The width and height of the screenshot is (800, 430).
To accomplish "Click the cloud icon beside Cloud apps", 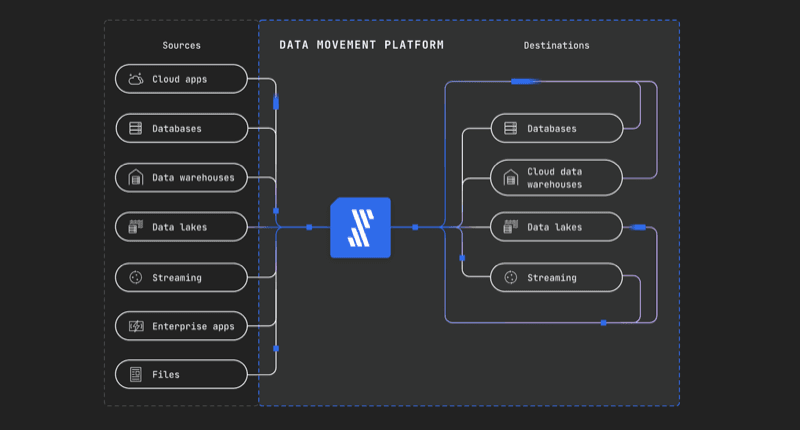I will tap(135, 79).
